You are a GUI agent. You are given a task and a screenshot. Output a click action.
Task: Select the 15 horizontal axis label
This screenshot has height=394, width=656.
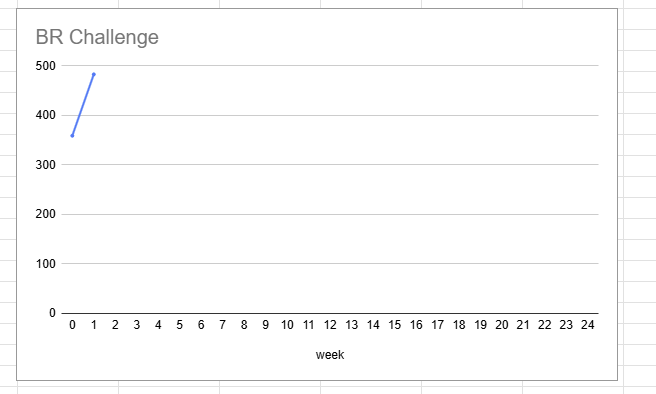pyautogui.click(x=394, y=325)
